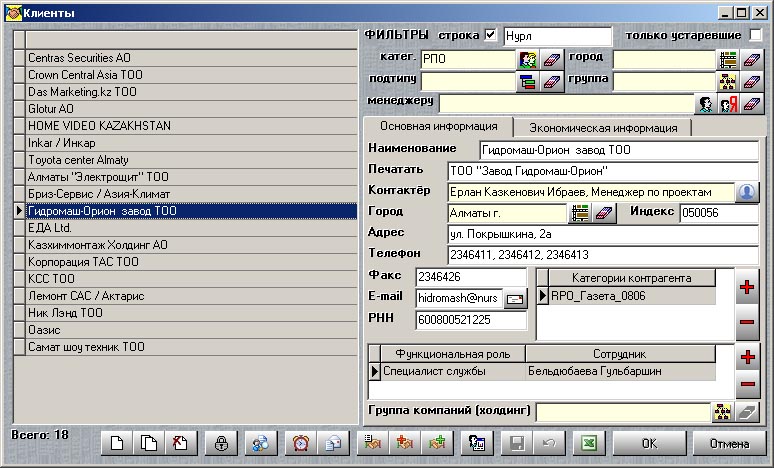Toggle the строка filter checkbox
Viewport: 774px width, 468px height.
[490, 36]
